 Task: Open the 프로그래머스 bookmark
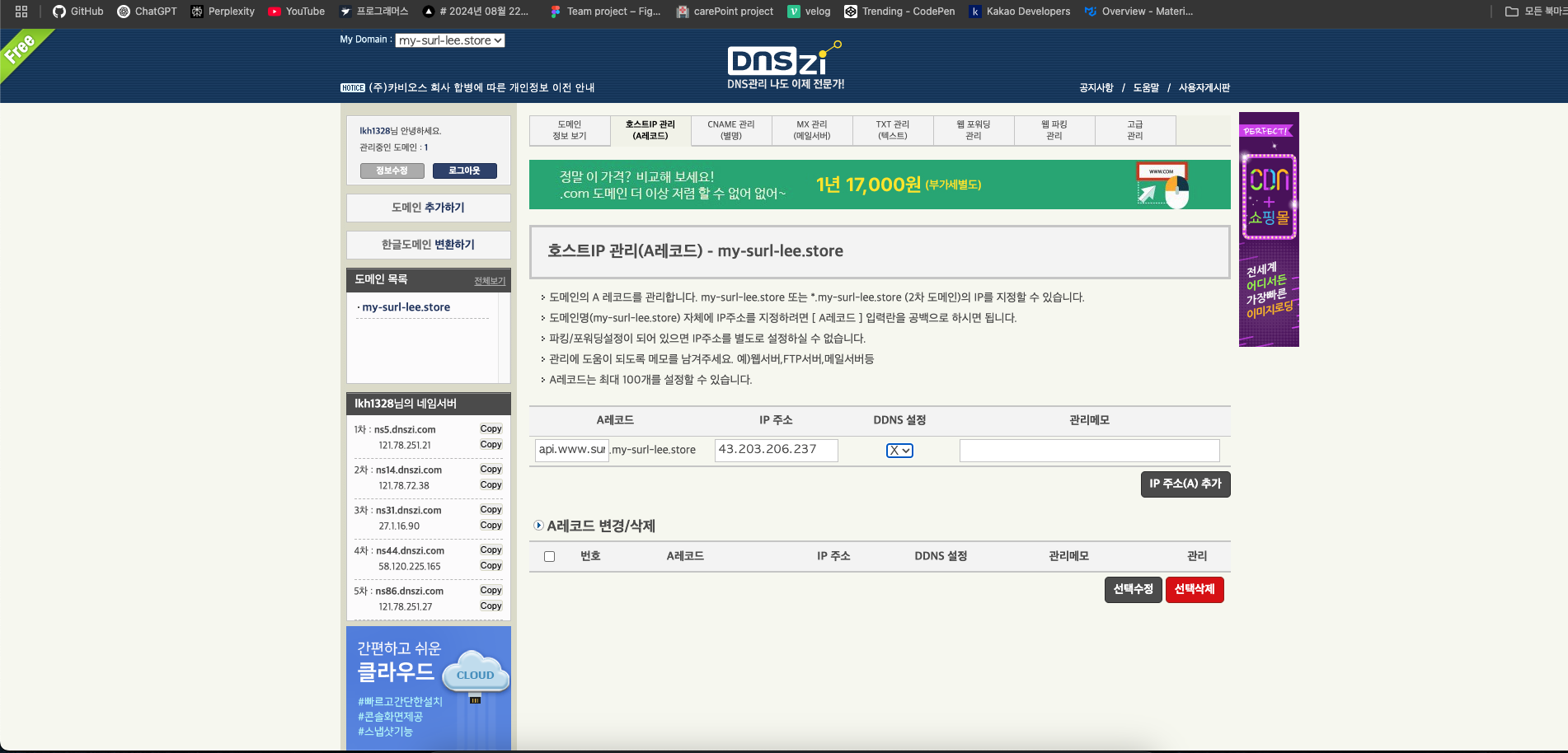click(373, 12)
